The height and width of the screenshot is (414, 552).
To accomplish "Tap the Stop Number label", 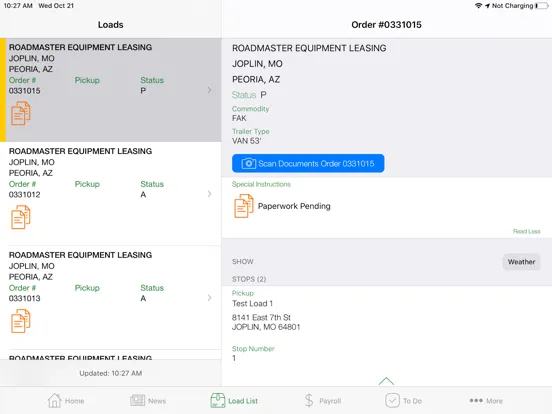I will (x=253, y=349).
